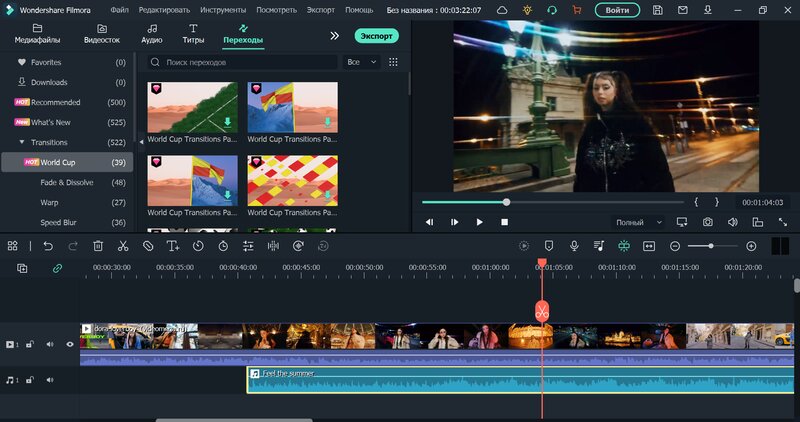
Task: Add text with the T+ icon
Action: pos(173,246)
